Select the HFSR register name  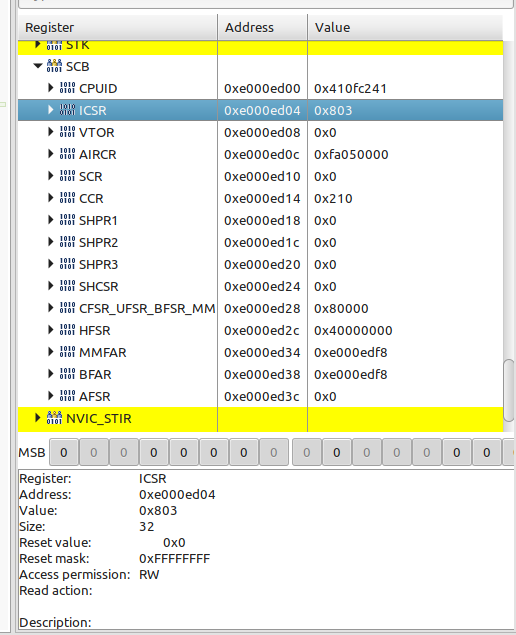pyautogui.click(x=95, y=330)
